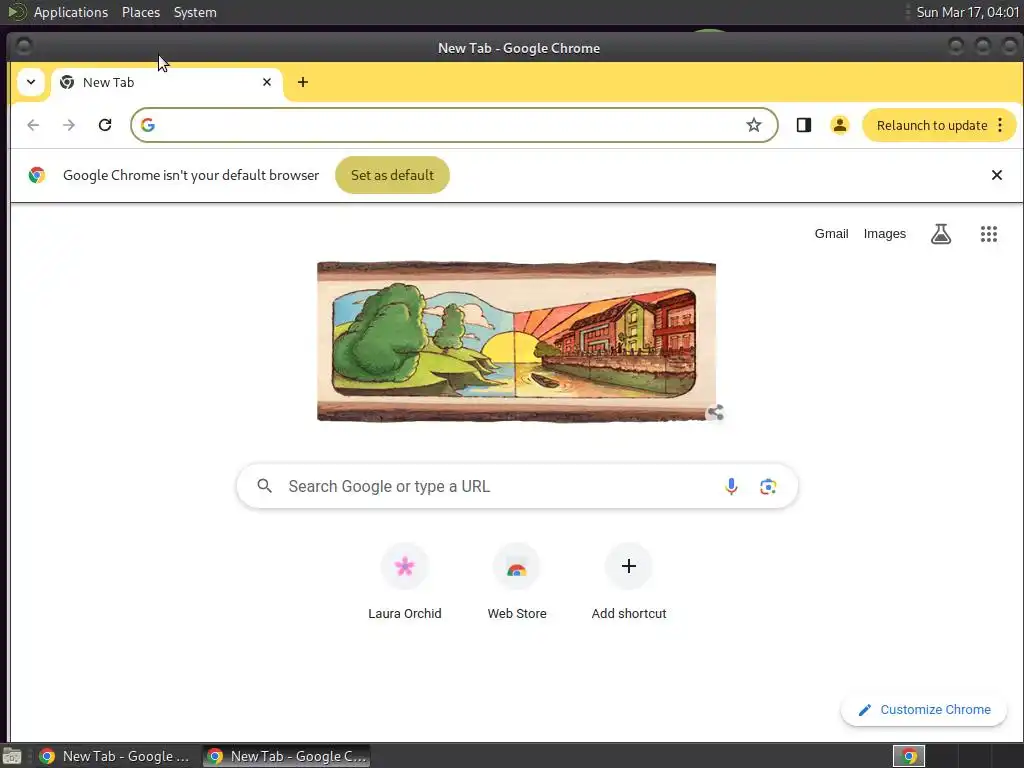Open the Laura Orchid shortcut
This screenshot has height=768, width=1024.
(405, 581)
